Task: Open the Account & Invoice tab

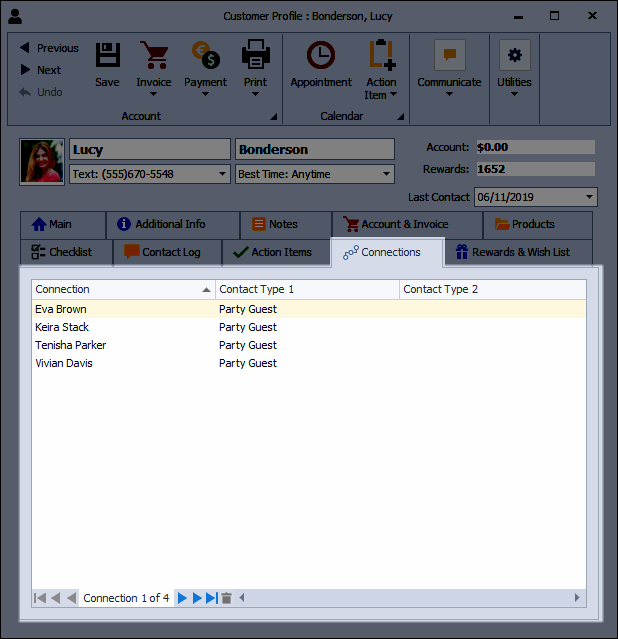Action: (x=408, y=225)
